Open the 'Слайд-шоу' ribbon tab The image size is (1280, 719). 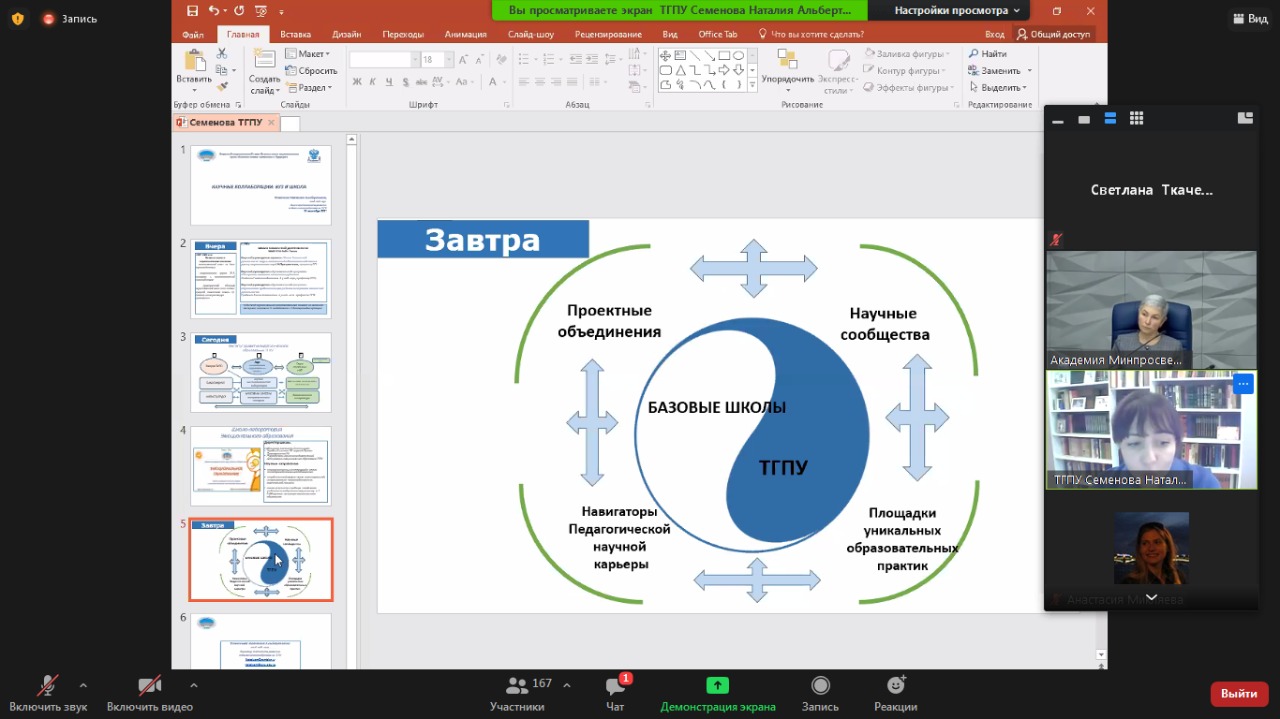(530, 34)
